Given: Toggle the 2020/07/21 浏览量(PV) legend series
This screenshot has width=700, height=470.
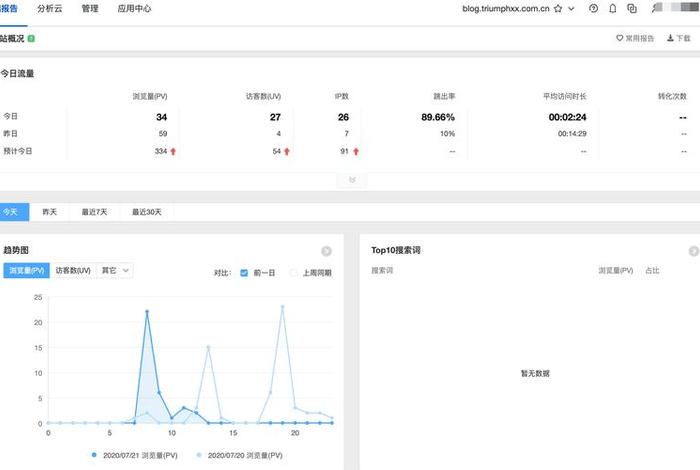Looking at the screenshot, I should click(x=135, y=455).
